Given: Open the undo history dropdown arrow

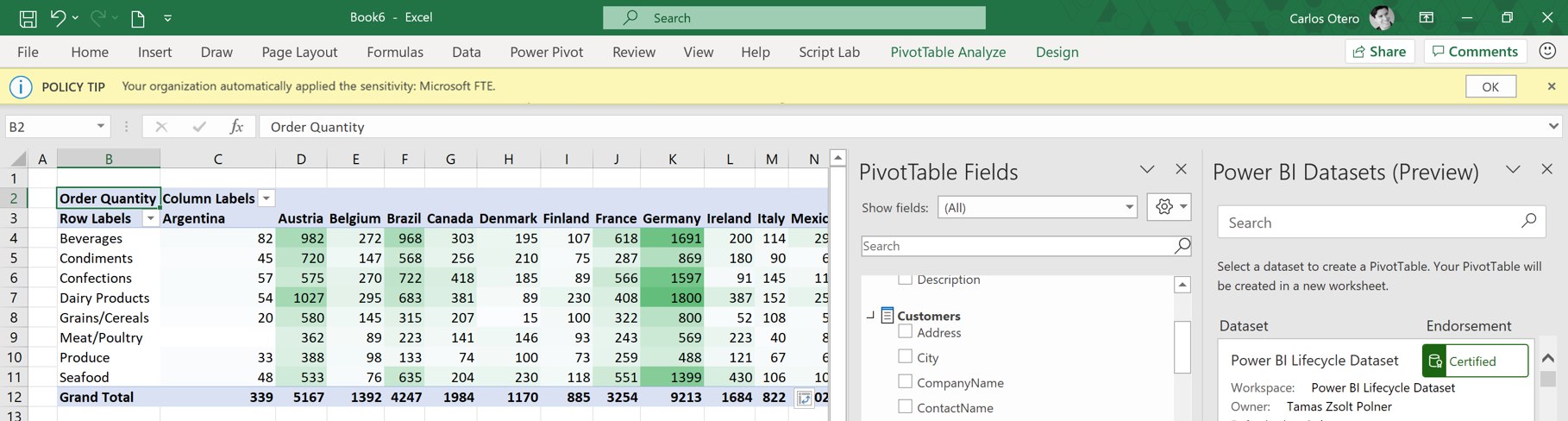Looking at the screenshot, I should tap(75, 18).
